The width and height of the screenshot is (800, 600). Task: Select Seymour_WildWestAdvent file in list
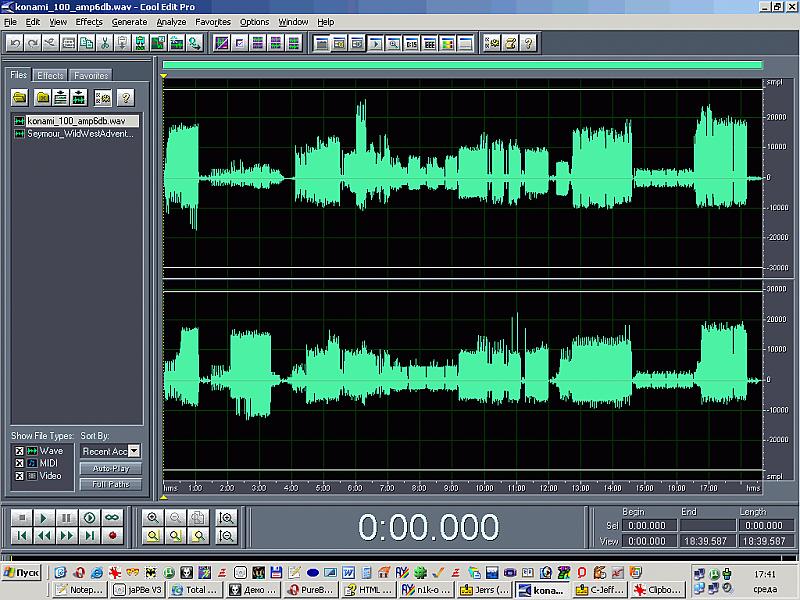79,133
